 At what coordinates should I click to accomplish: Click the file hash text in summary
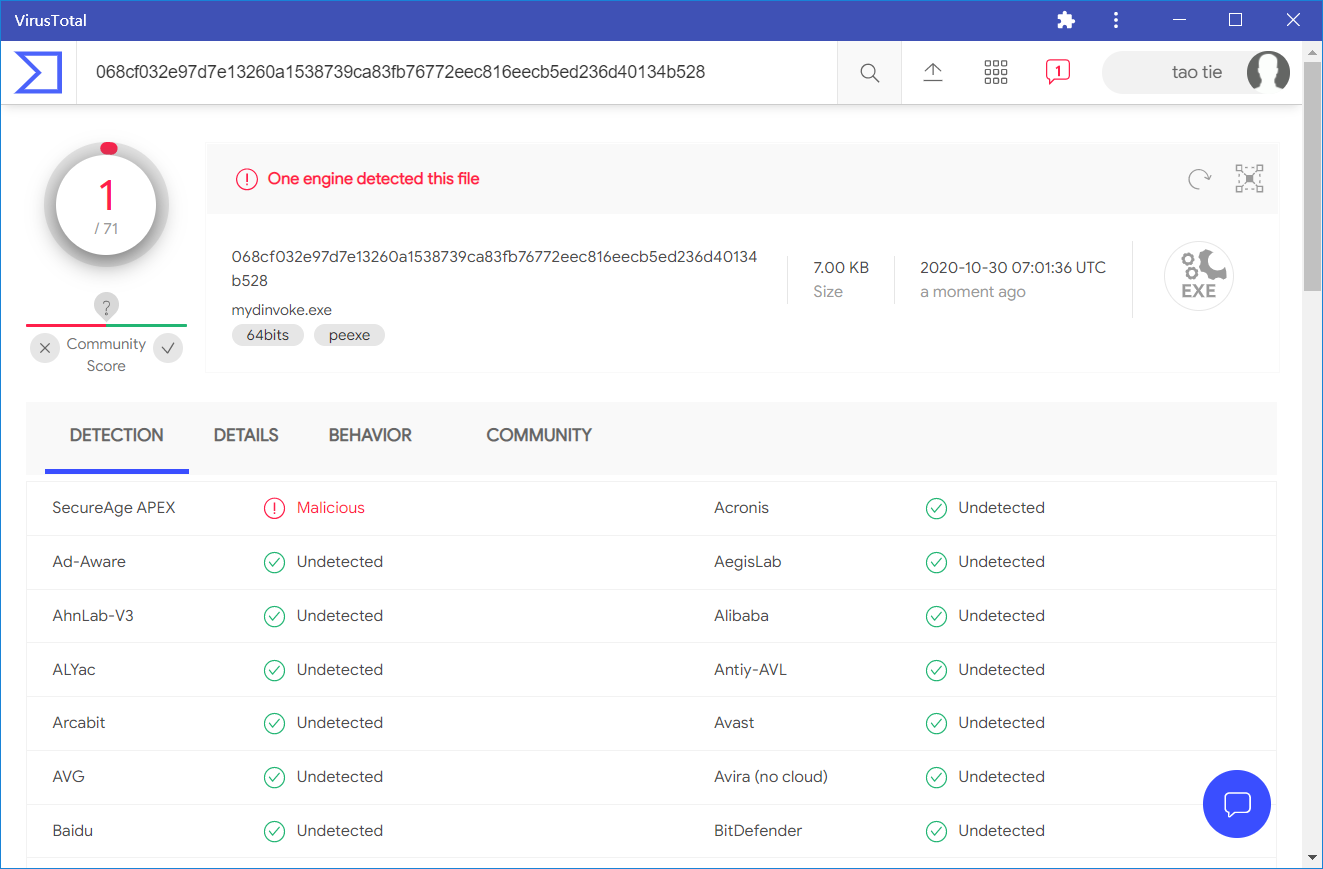[x=494, y=269]
